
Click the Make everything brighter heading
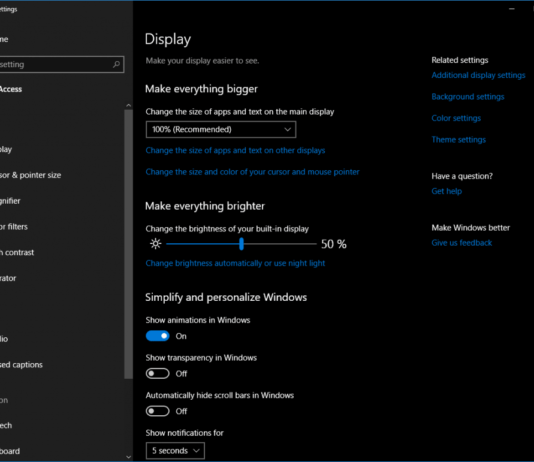[x=205, y=206]
